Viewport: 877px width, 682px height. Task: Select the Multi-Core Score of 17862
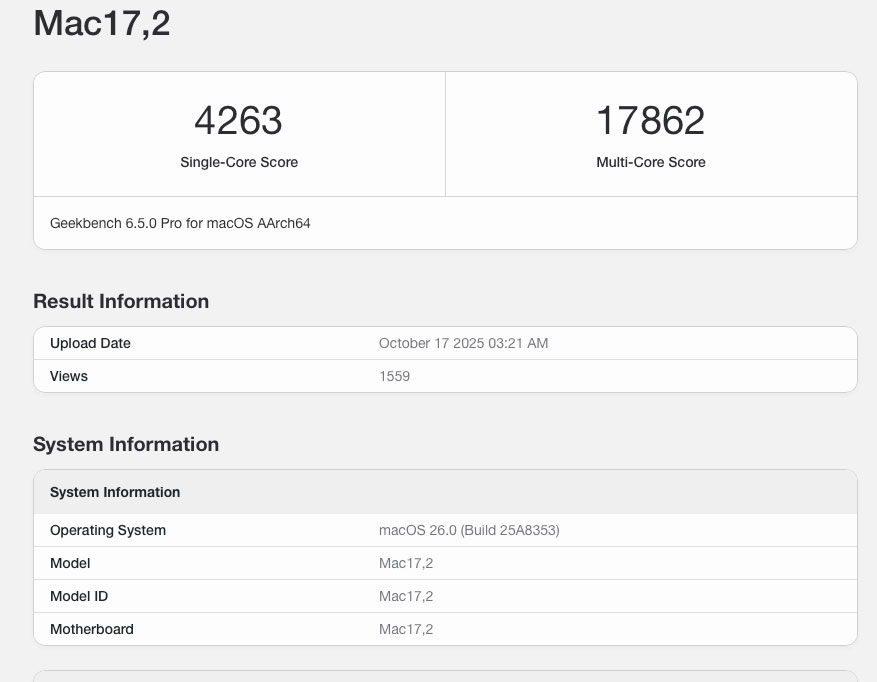tap(651, 120)
